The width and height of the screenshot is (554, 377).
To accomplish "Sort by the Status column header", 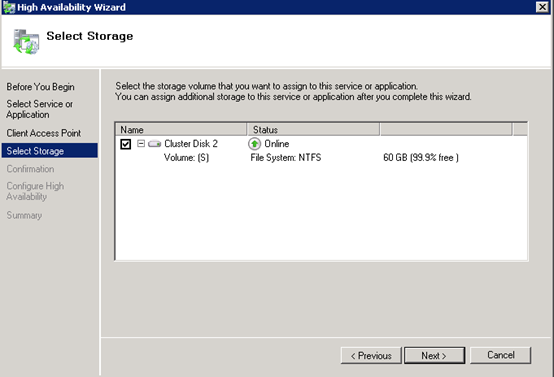I will (x=313, y=130).
